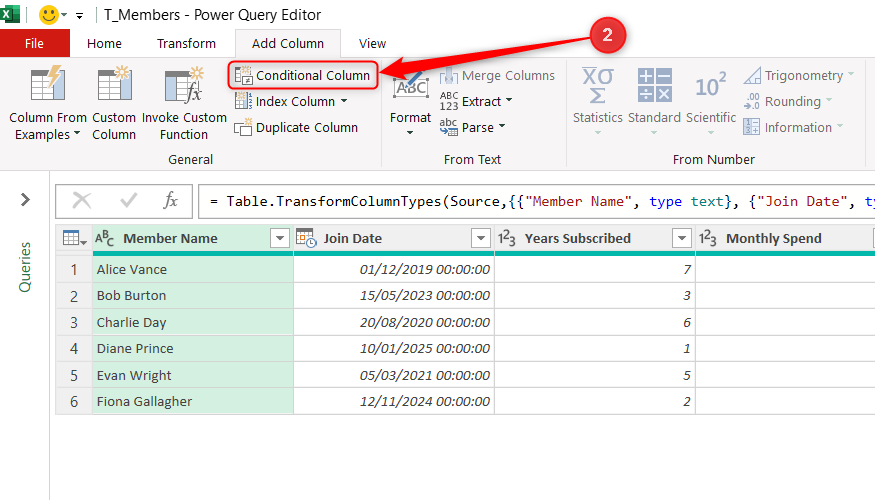
Task: Click the Custom Column icon
Action: 114,84
